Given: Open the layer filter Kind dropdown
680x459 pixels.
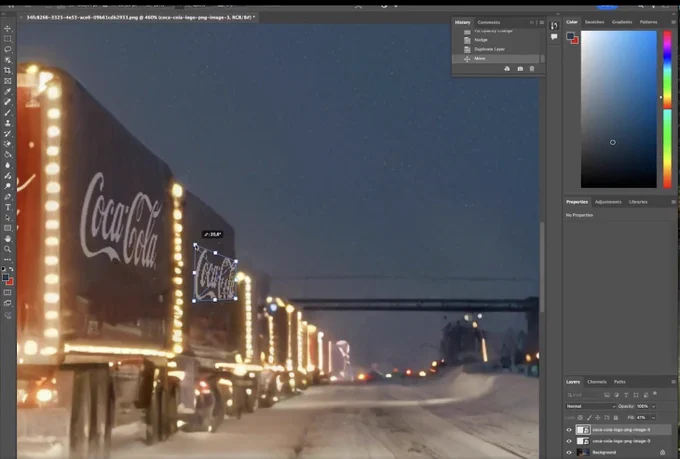Looking at the screenshot, I should pos(583,395).
